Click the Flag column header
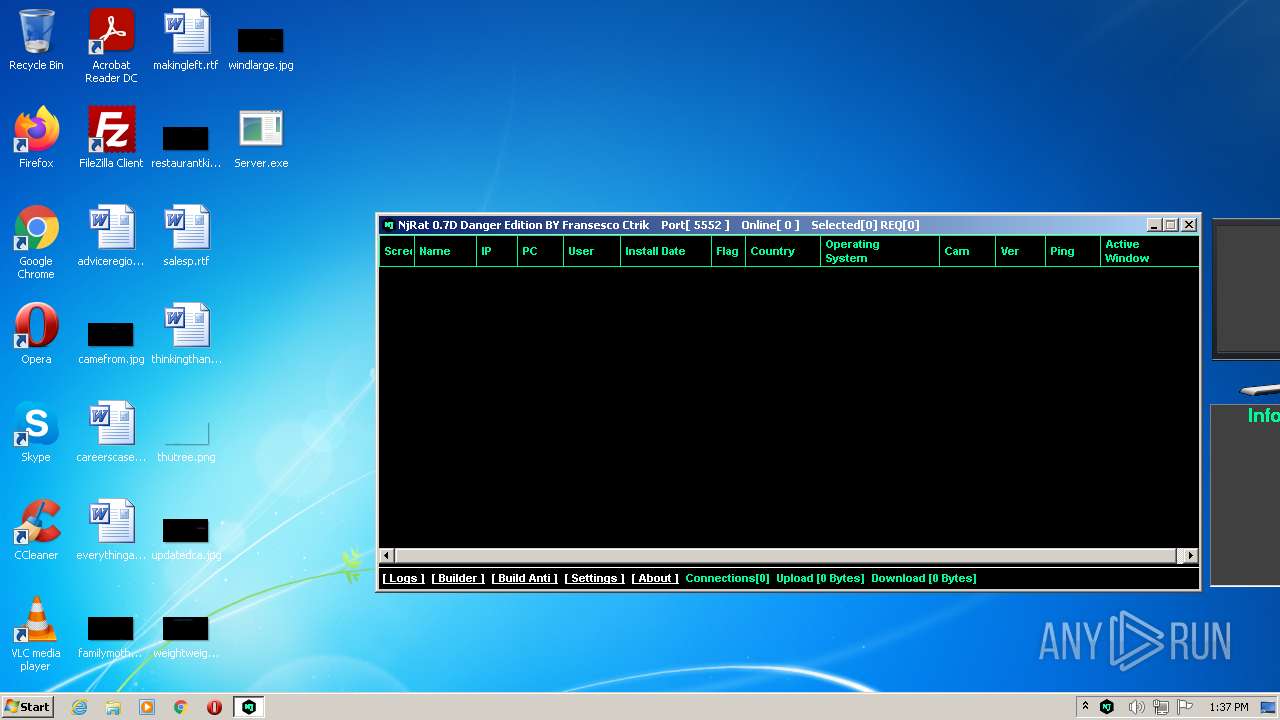 pyautogui.click(x=728, y=251)
